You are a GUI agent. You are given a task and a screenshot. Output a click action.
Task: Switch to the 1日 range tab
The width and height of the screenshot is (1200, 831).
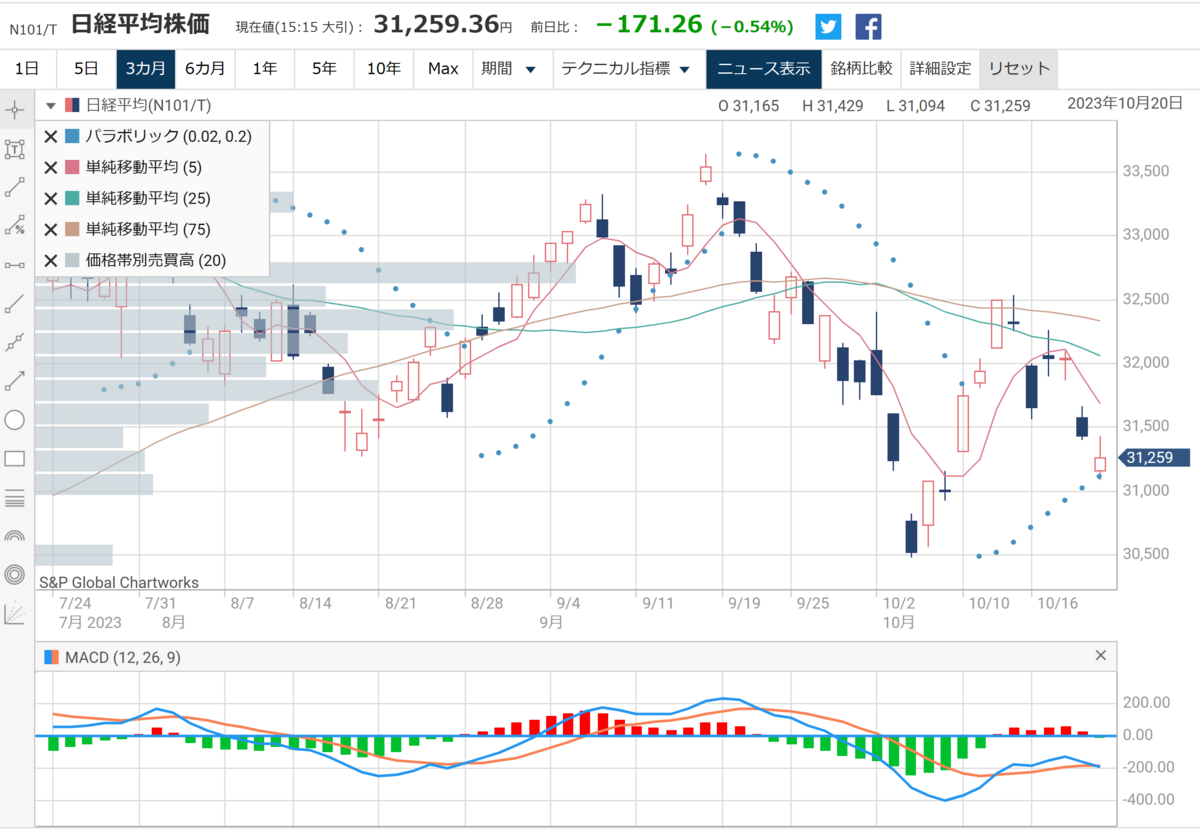point(27,69)
